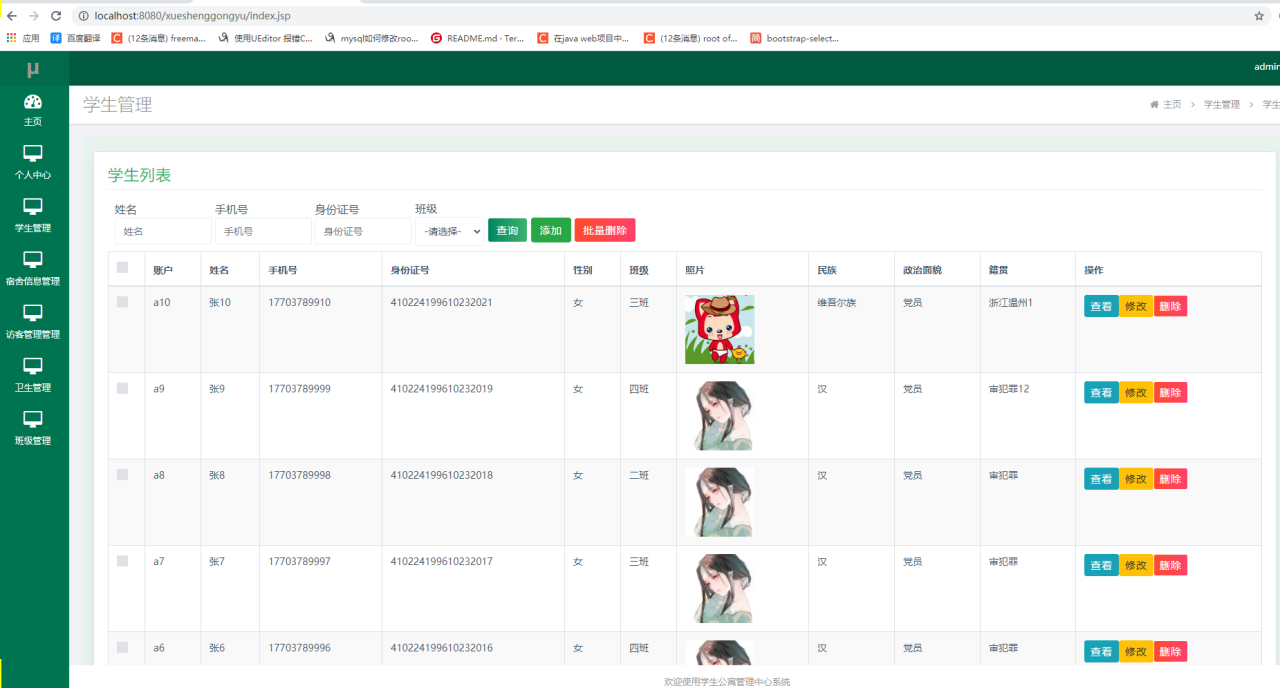Open the 访客管理管理 sidebar icon
Image resolution: width=1280 pixels, height=688 pixels.
[x=33, y=322]
